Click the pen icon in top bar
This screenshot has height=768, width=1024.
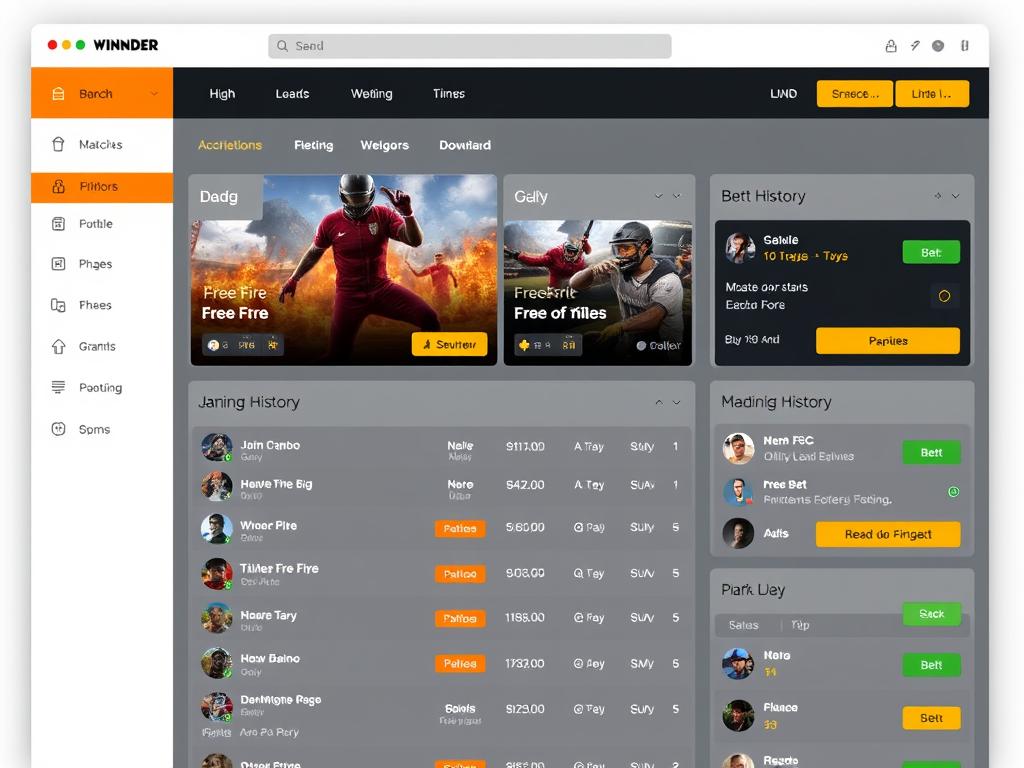tap(915, 46)
